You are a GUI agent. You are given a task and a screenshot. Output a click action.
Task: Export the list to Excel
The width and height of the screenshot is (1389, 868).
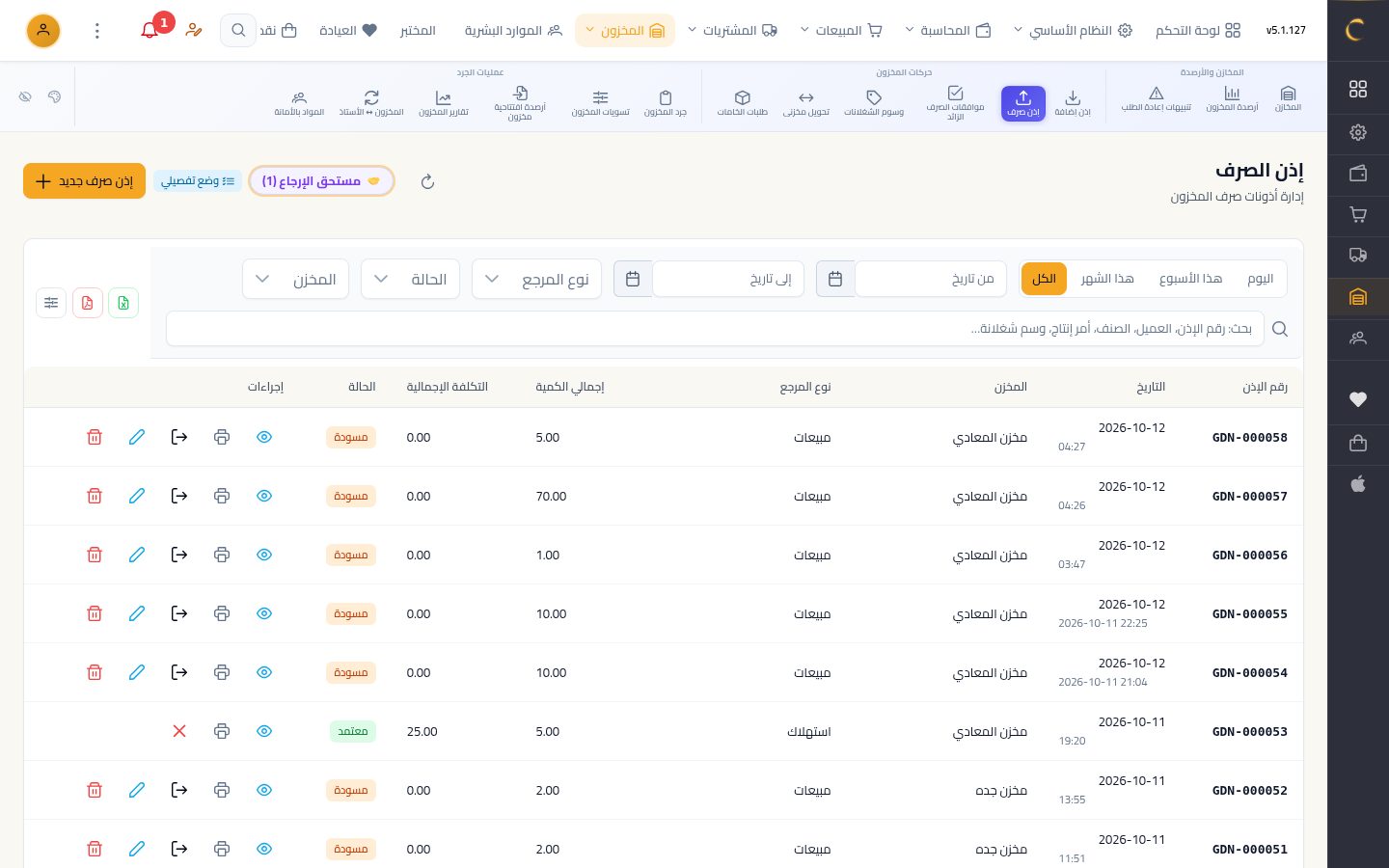(123, 303)
